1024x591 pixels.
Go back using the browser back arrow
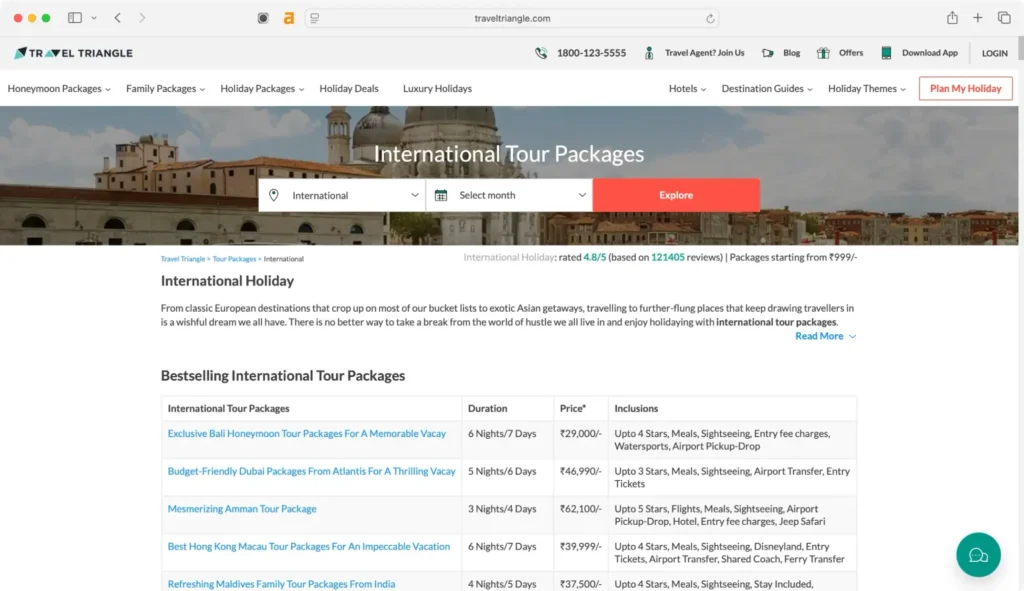(118, 18)
